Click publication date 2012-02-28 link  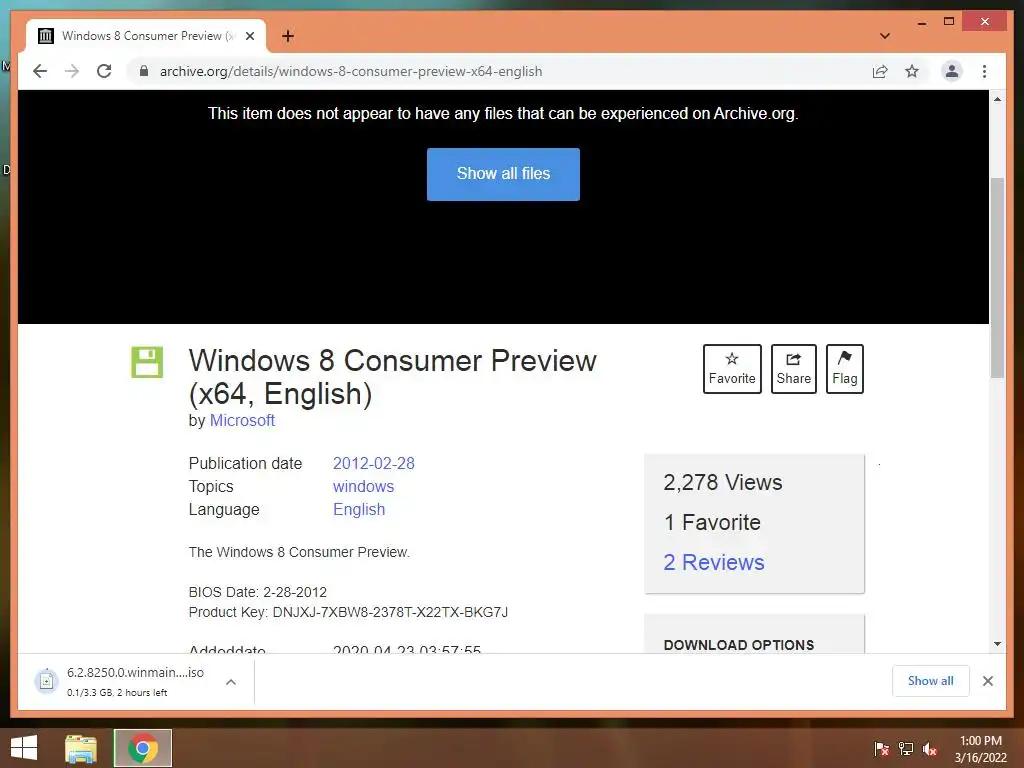pyautogui.click(x=374, y=464)
